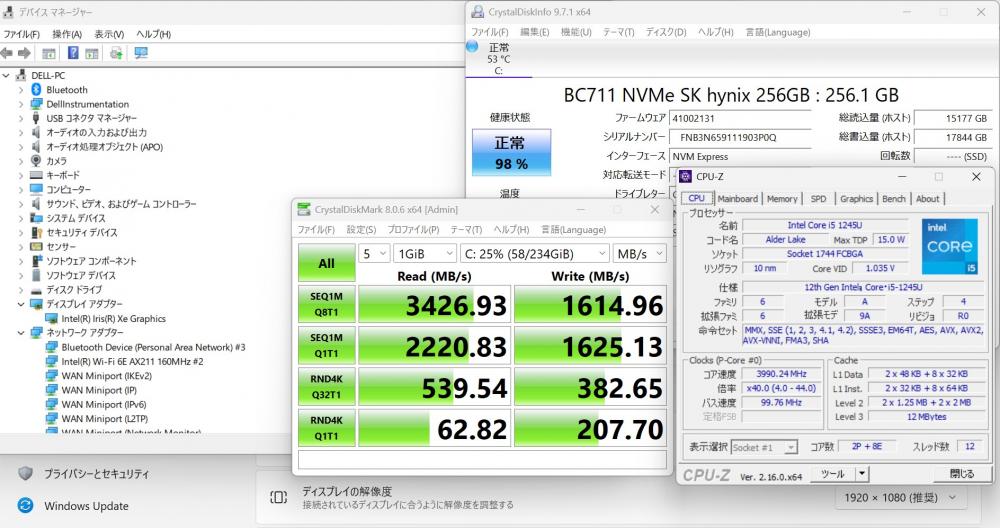
Task: Run the SEQ1M Q1T1 test
Action: tap(327, 346)
